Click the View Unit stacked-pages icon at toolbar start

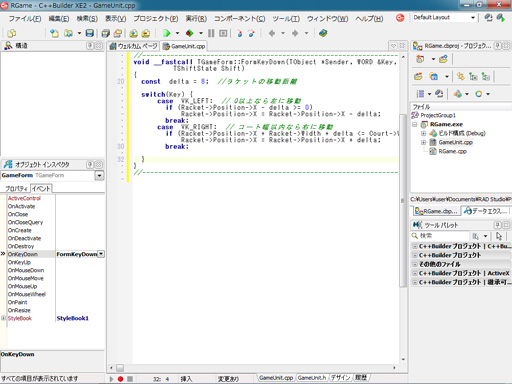click(x=12, y=33)
